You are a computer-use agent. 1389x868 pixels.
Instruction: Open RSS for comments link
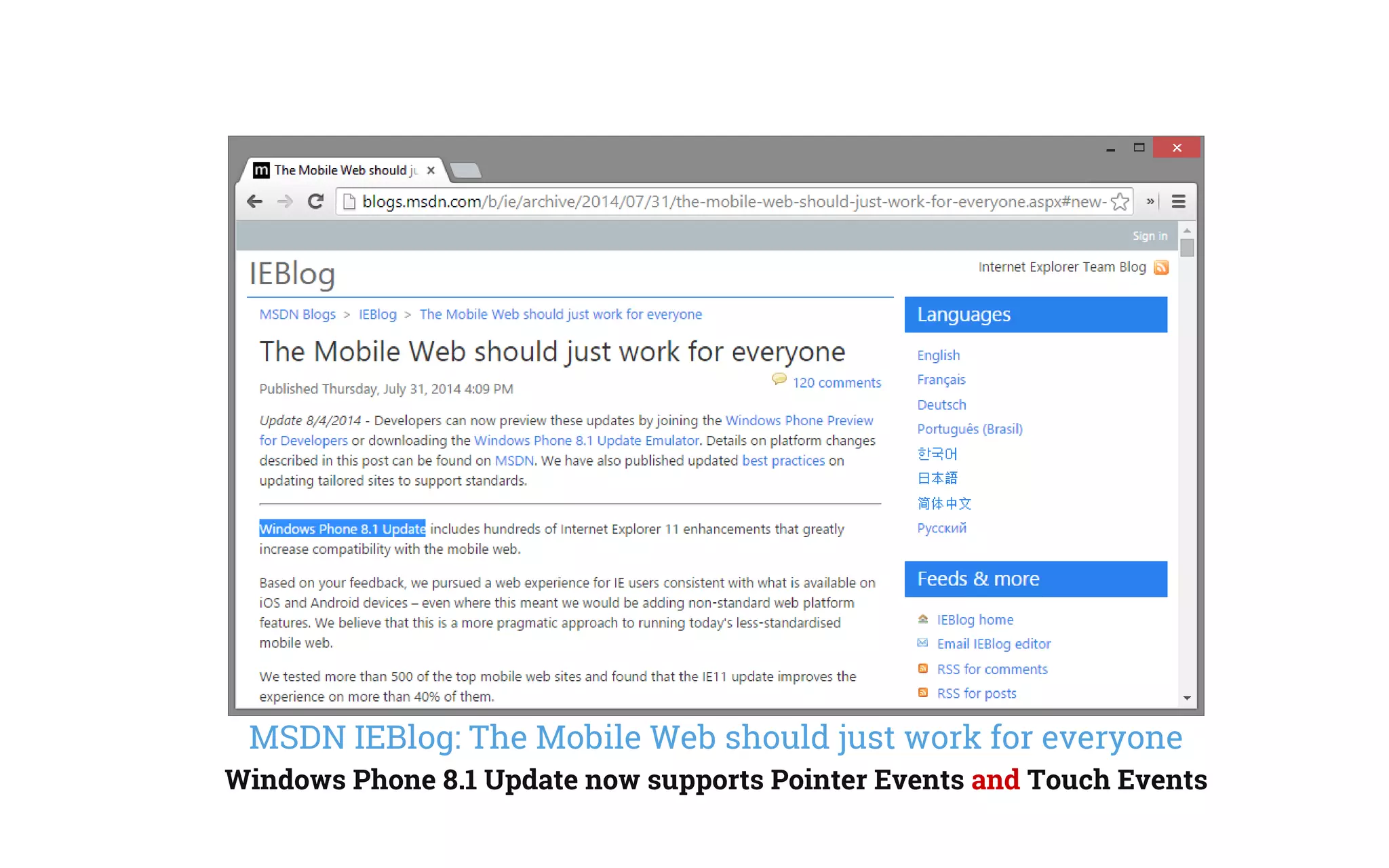[992, 669]
